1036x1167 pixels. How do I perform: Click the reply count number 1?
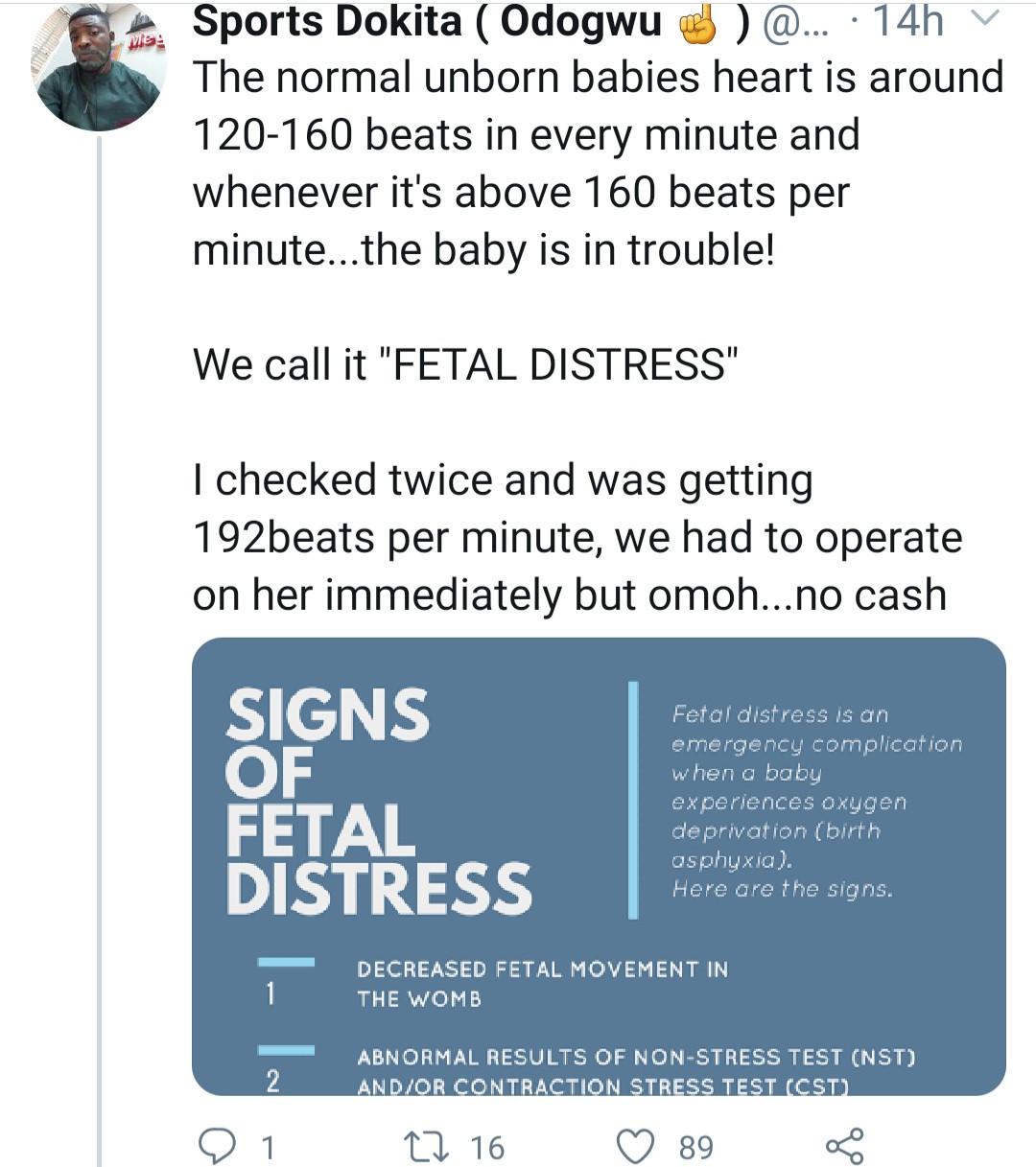tap(268, 1147)
